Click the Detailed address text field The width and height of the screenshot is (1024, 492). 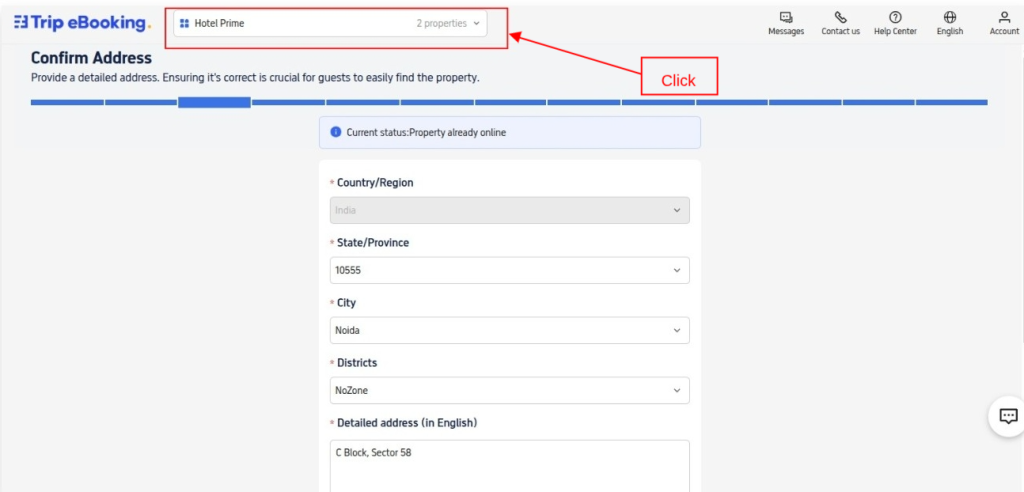coord(509,465)
